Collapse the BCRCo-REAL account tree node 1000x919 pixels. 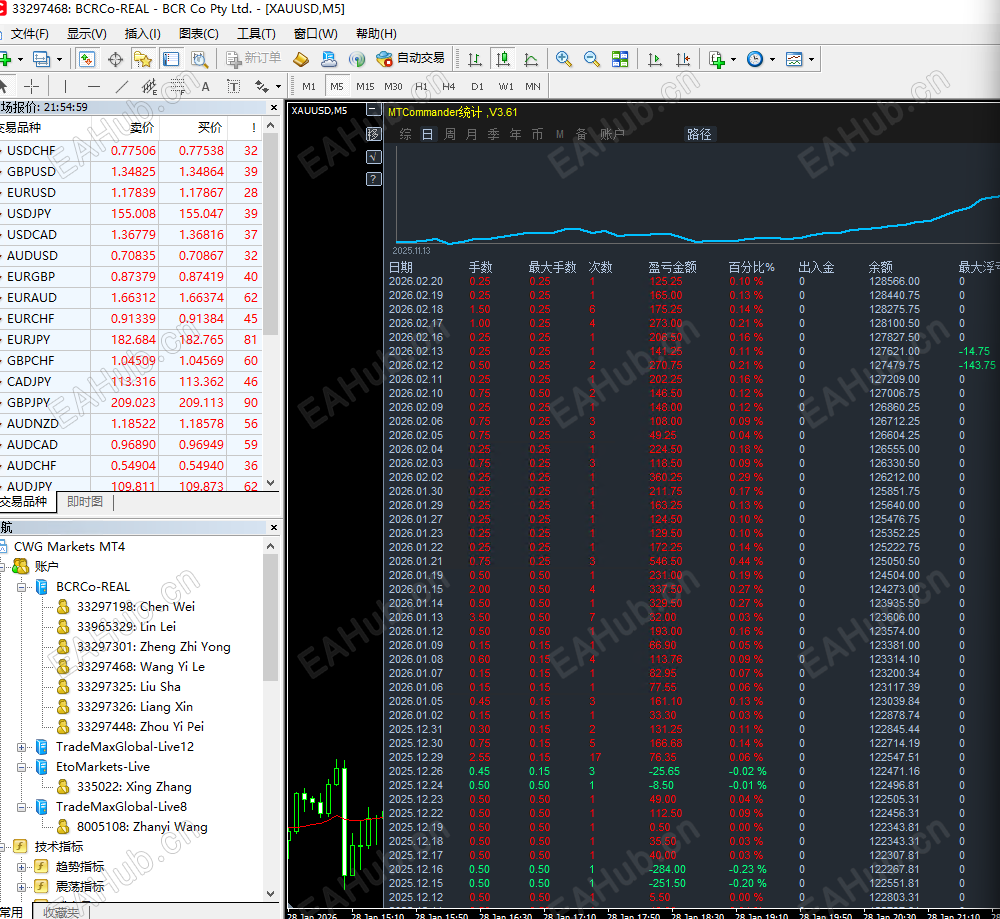click(22, 587)
